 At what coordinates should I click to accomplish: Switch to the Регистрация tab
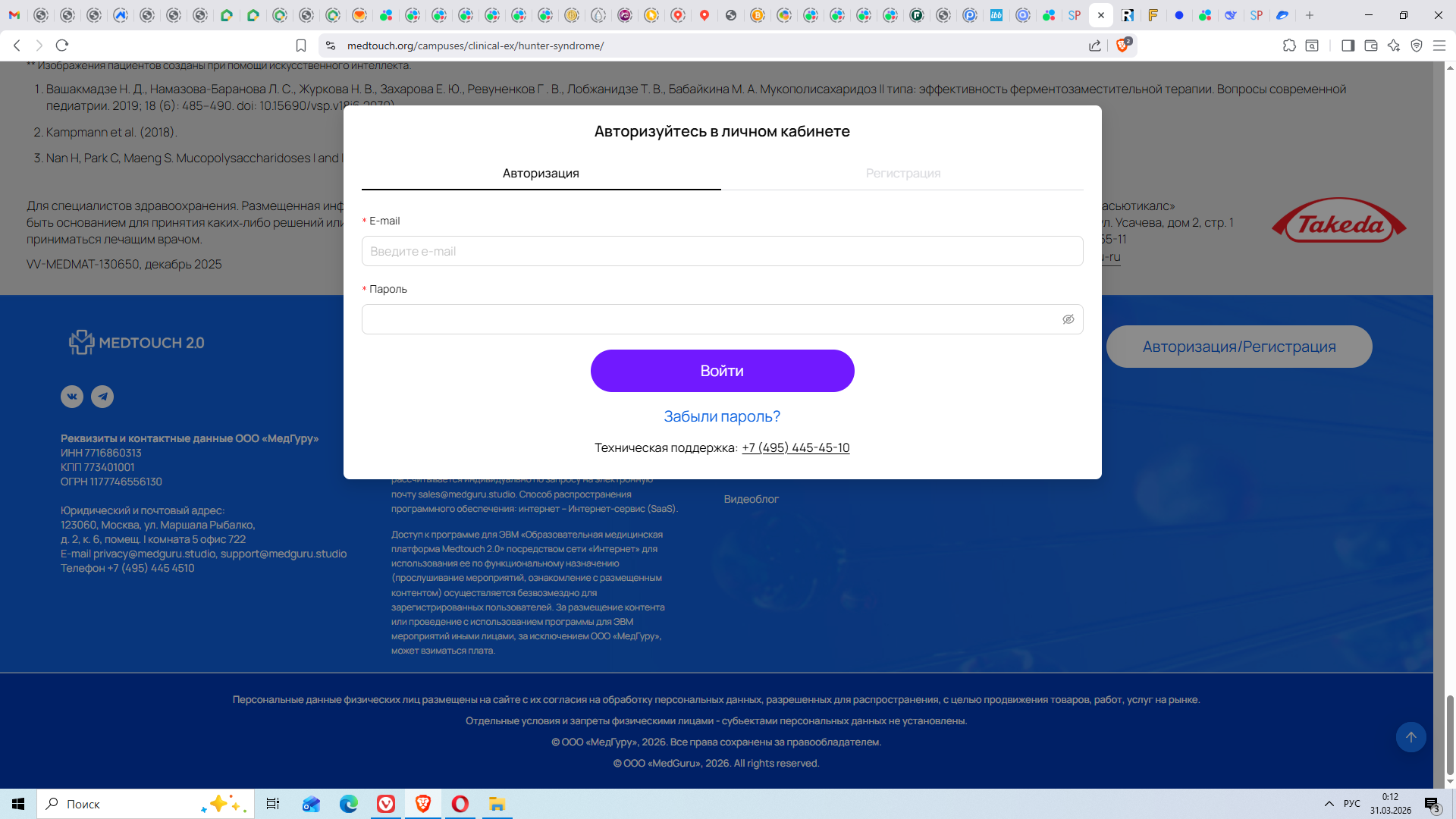click(x=902, y=173)
